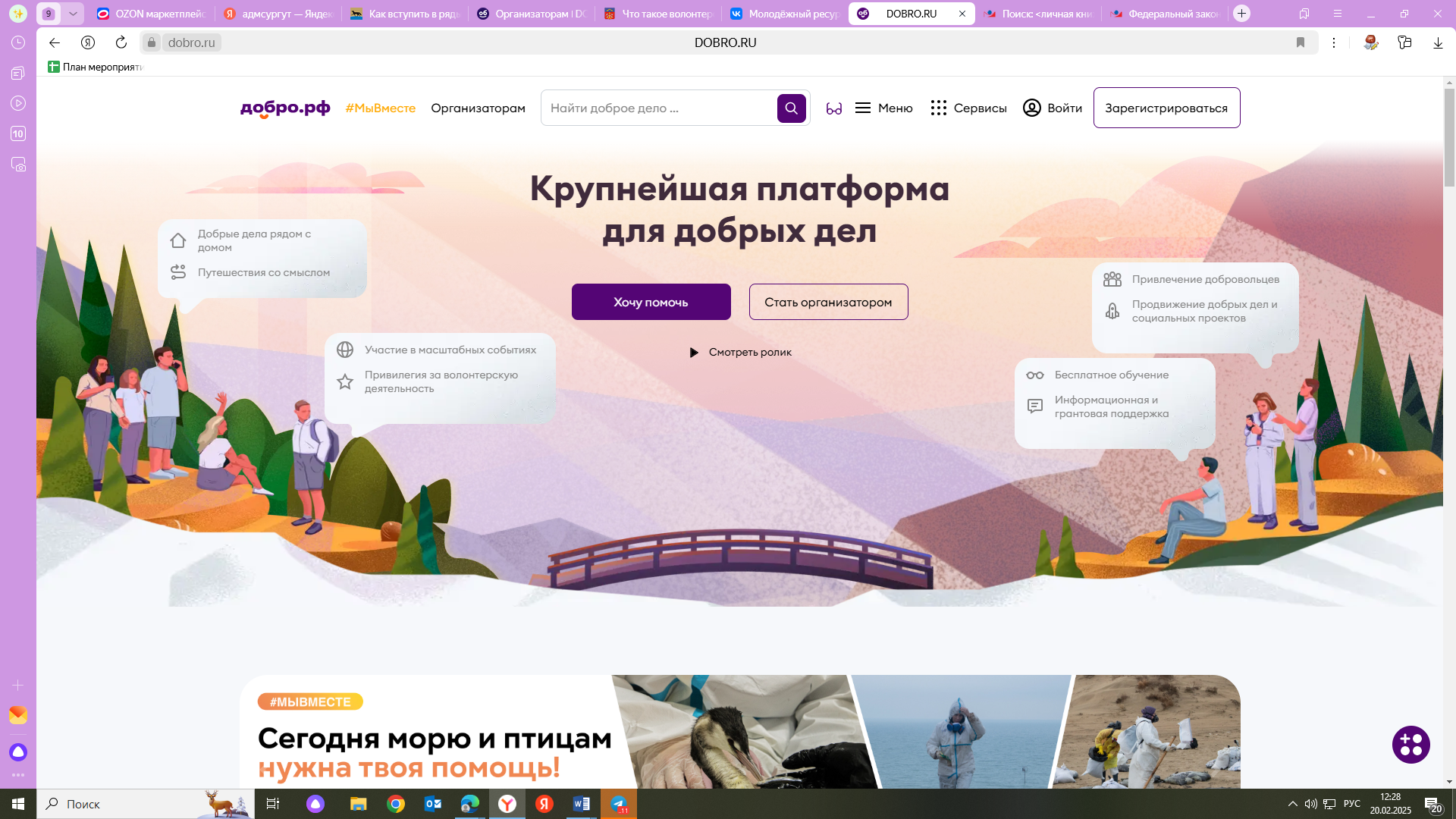The image size is (1456, 819).
Task: Open the Сервисы grid icon
Action: coord(939,108)
